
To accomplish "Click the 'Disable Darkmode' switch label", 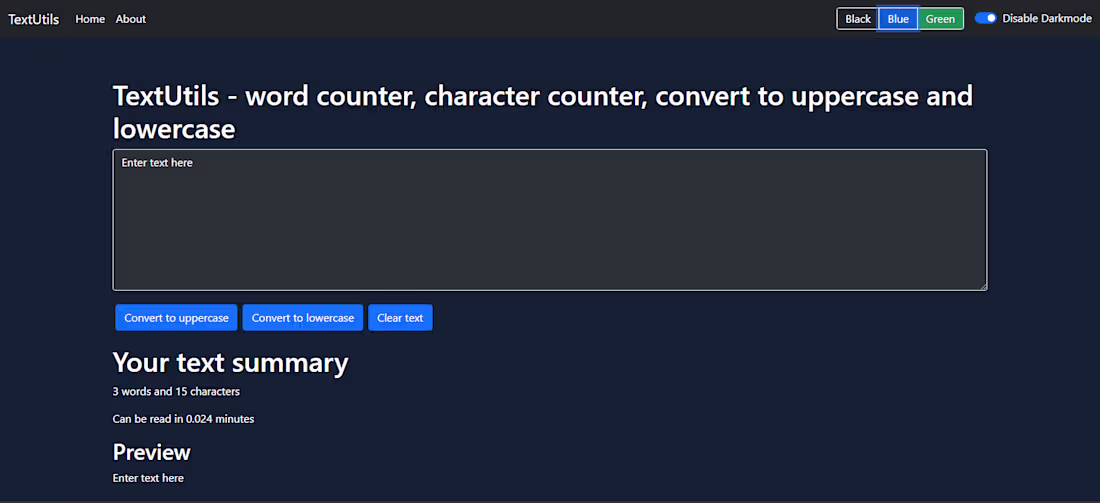I will (x=1047, y=19).
